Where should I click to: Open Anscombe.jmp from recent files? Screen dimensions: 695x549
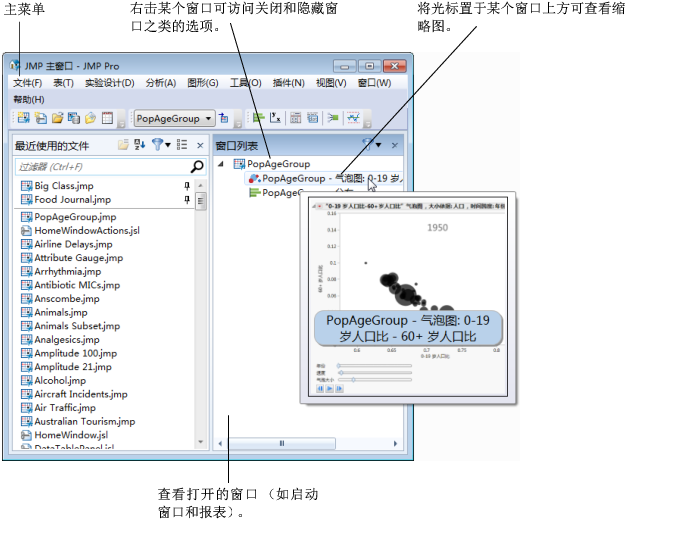pyautogui.click(x=61, y=299)
